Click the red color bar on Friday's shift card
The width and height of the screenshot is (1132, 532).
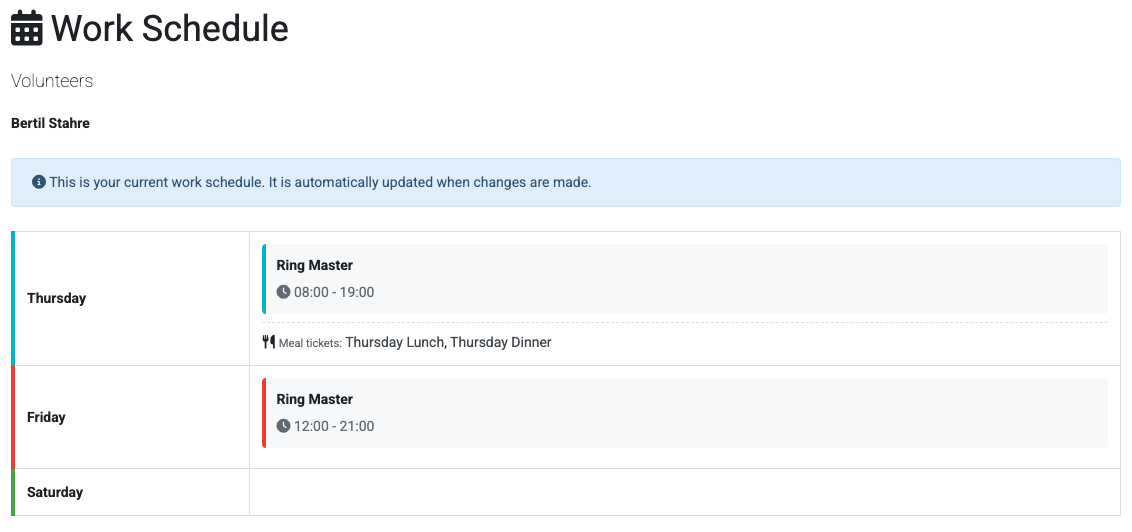pyautogui.click(x=264, y=413)
